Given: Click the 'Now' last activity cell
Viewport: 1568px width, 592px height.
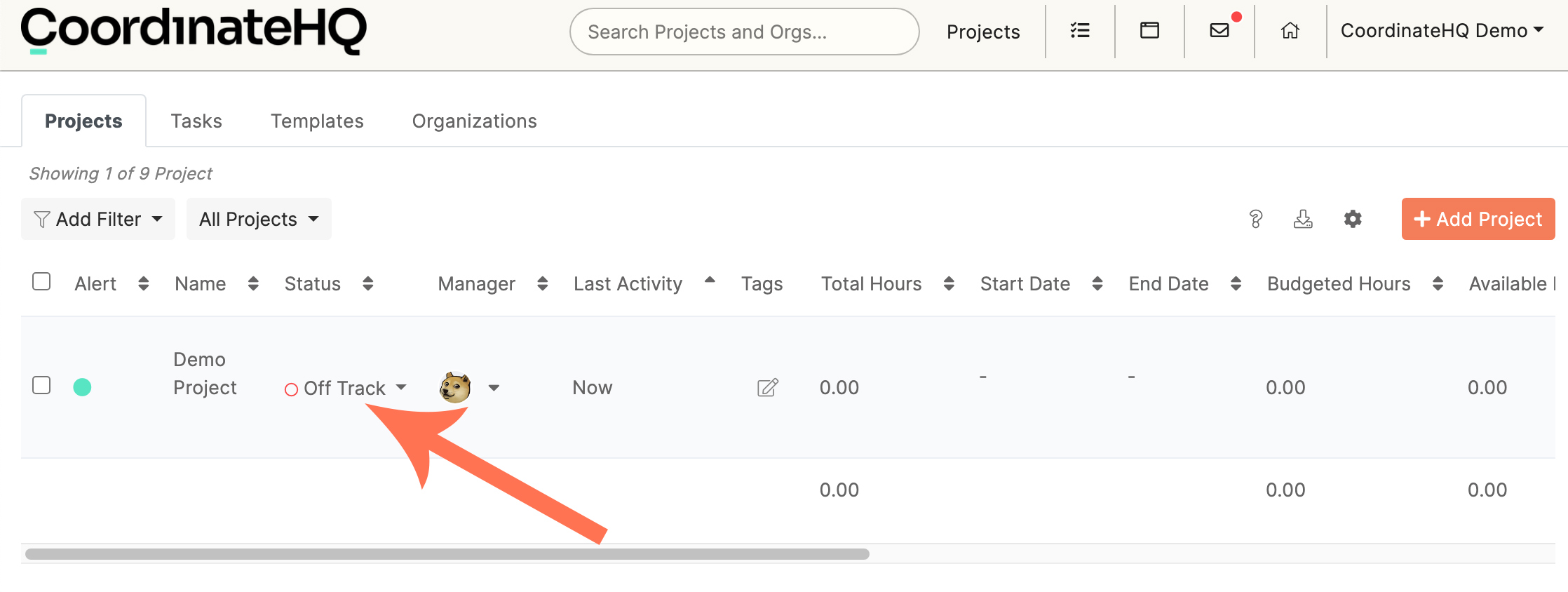Looking at the screenshot, I should pyautogui.click(x=593, y=387).
